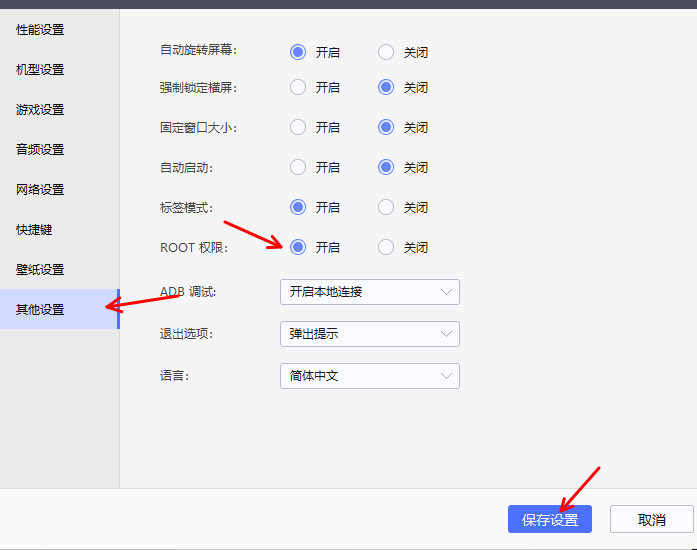Click the 保存设置 button
The image size is (697, 550).
point(550,519)
